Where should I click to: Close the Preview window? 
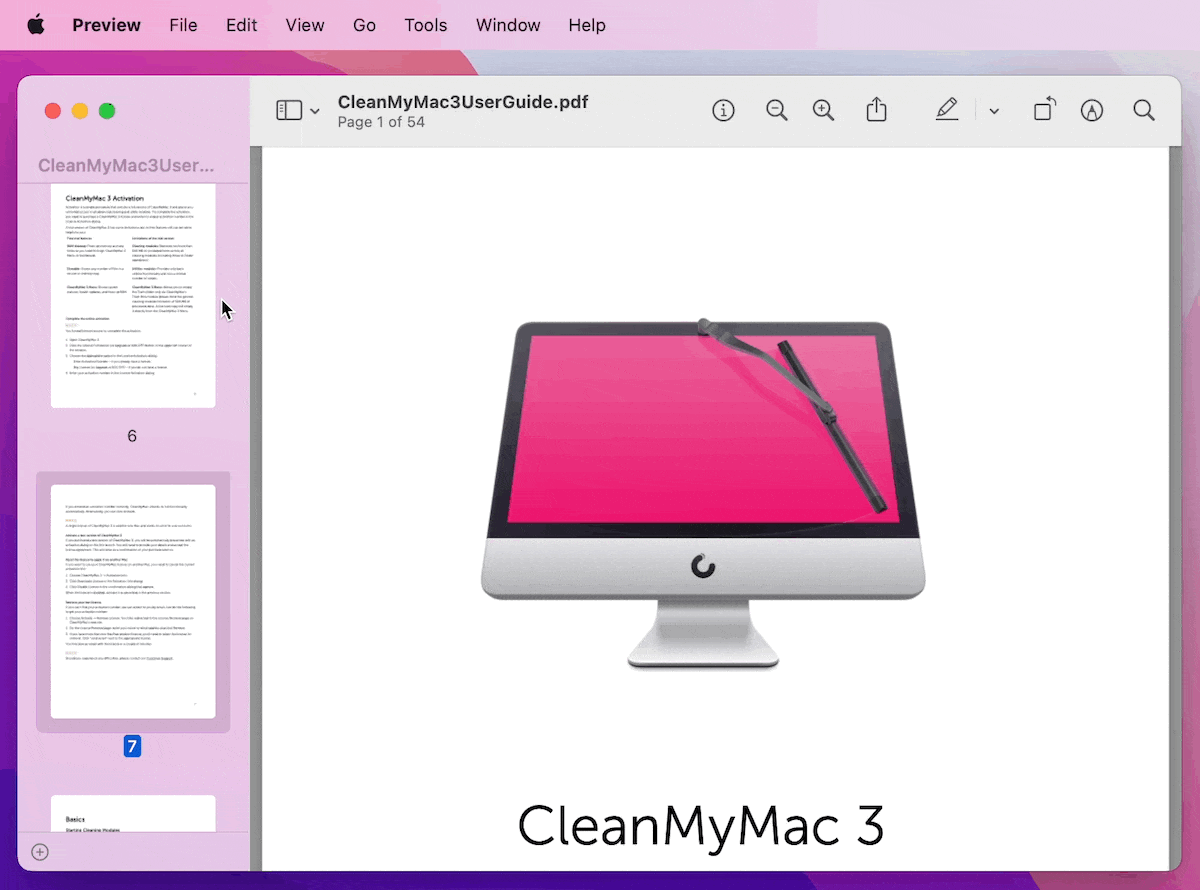pos(53,111)
